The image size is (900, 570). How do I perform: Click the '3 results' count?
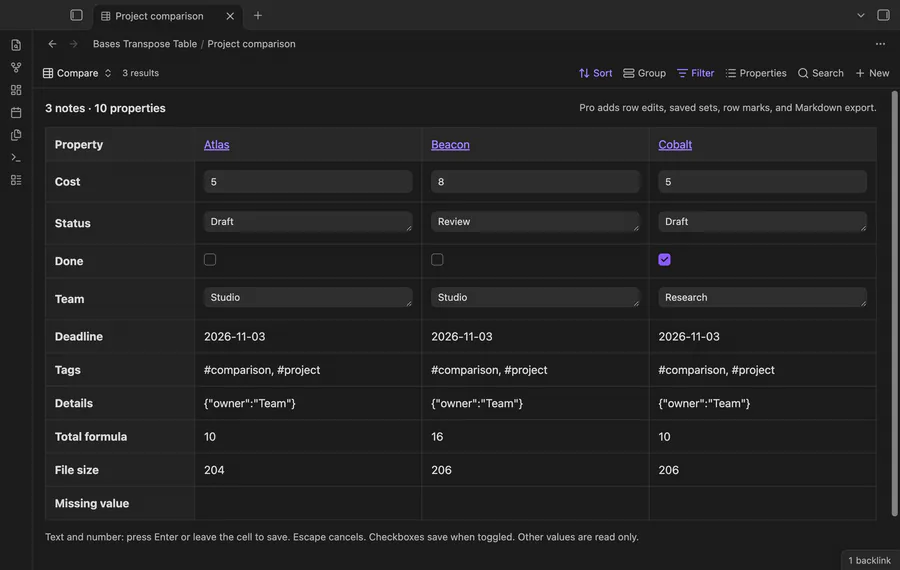tap(141, 73)
